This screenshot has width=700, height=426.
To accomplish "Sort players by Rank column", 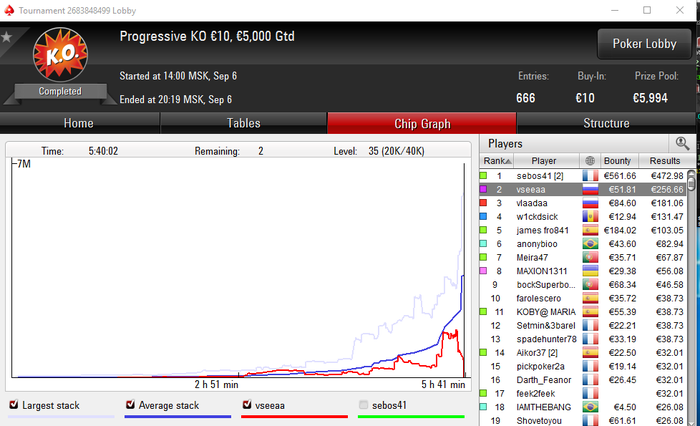I will pyautogui.click(x=497, y=161).
